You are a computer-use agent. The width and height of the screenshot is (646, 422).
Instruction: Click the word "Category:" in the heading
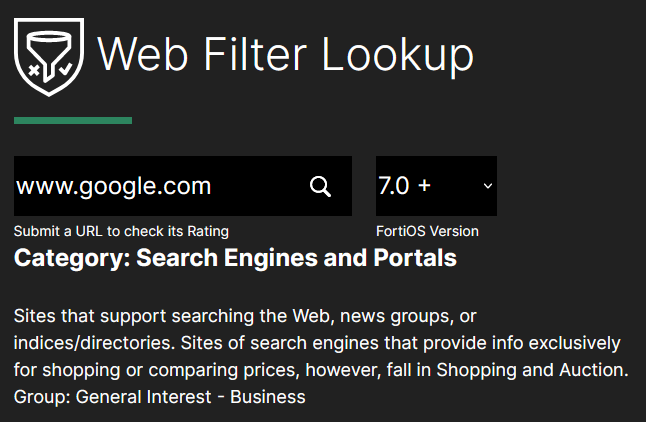71,258
